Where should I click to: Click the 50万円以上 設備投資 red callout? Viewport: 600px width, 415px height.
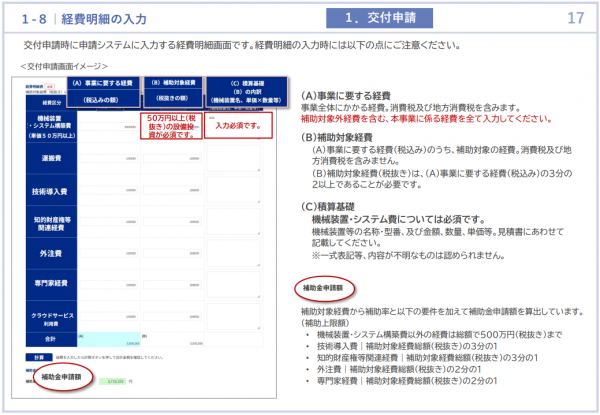169,126
